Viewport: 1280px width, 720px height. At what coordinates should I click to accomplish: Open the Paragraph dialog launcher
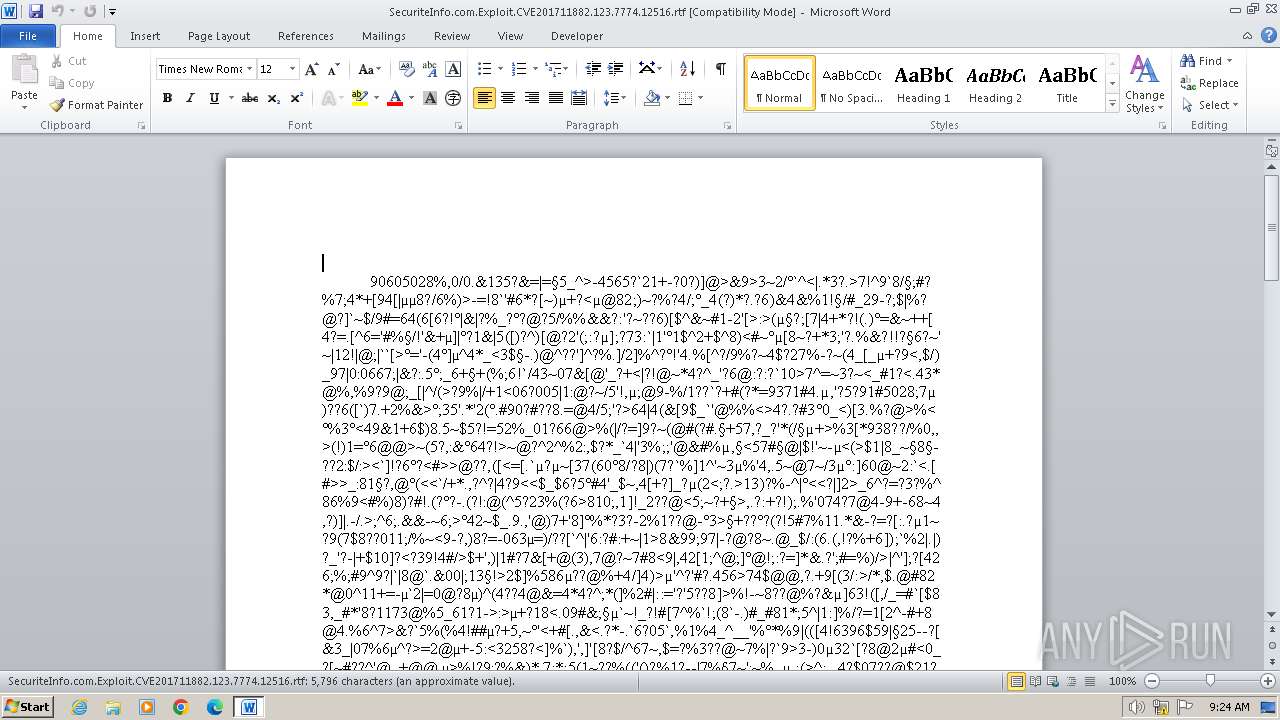coord(728,126)
